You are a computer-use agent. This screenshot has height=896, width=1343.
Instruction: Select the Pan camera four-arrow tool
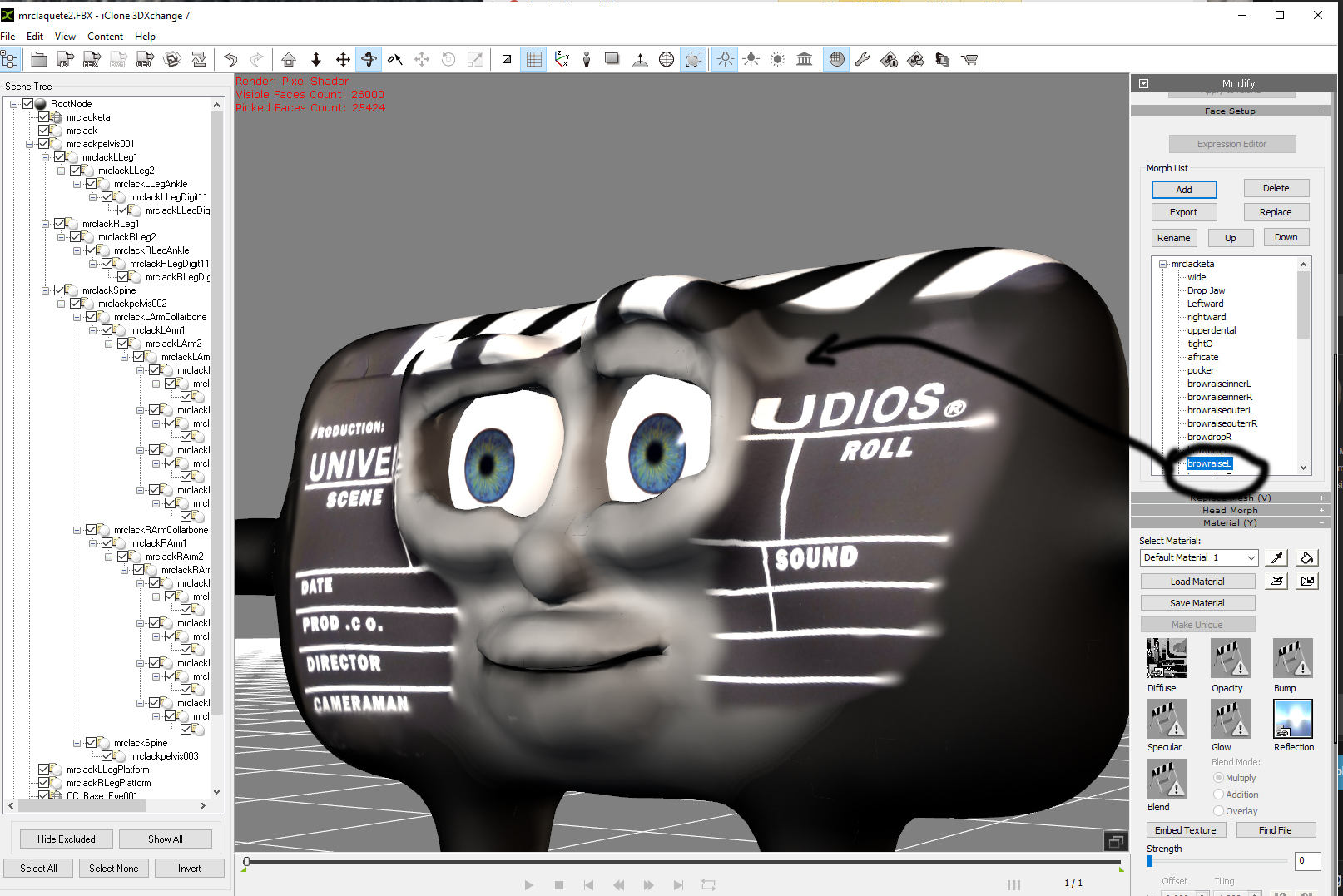[x=343, y=59]
